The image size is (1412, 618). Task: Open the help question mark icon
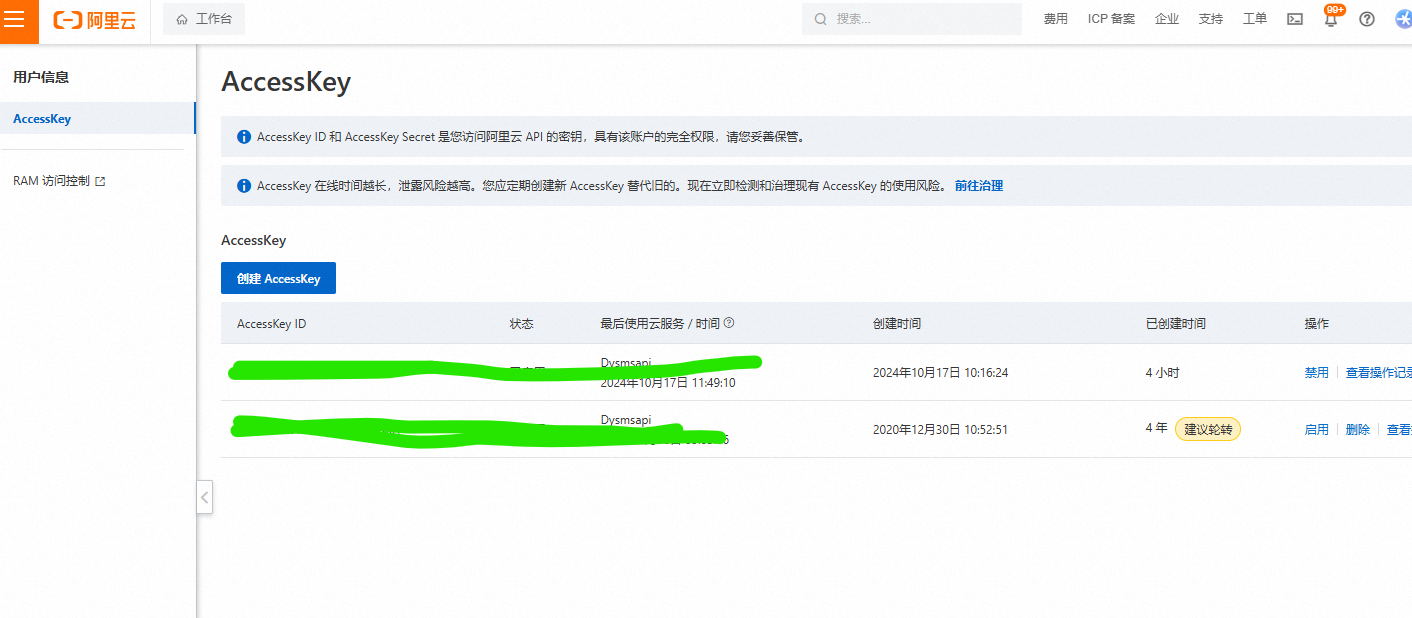(x=1367, y=19)
